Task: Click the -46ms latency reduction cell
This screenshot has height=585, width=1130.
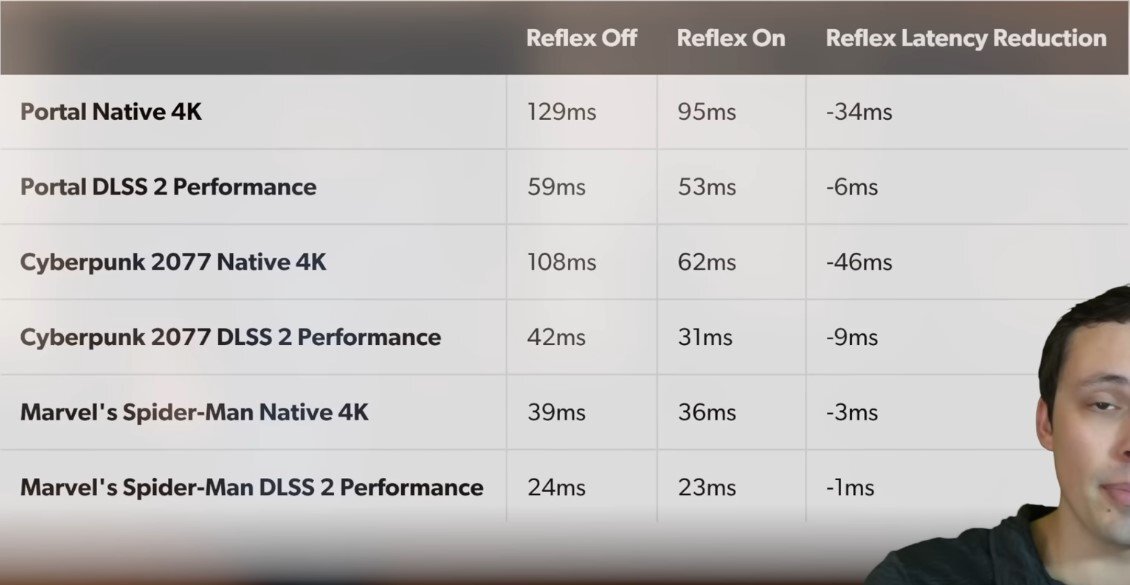Action: pyautogui.click(x=859, y=262)
